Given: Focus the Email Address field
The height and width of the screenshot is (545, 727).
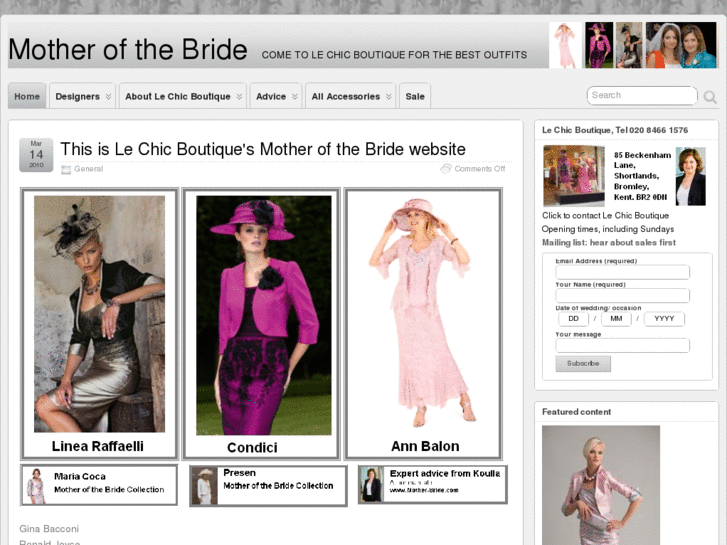Looking at the screenshot, I should pos(622,272).
